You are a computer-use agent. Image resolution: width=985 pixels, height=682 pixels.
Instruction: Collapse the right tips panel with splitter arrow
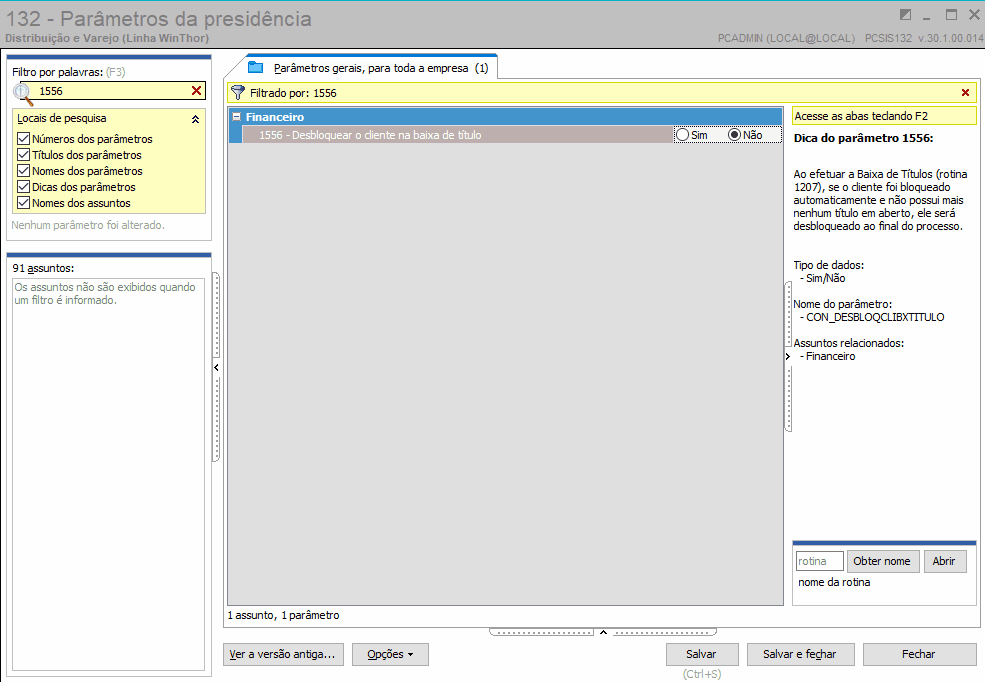[788, 356]
